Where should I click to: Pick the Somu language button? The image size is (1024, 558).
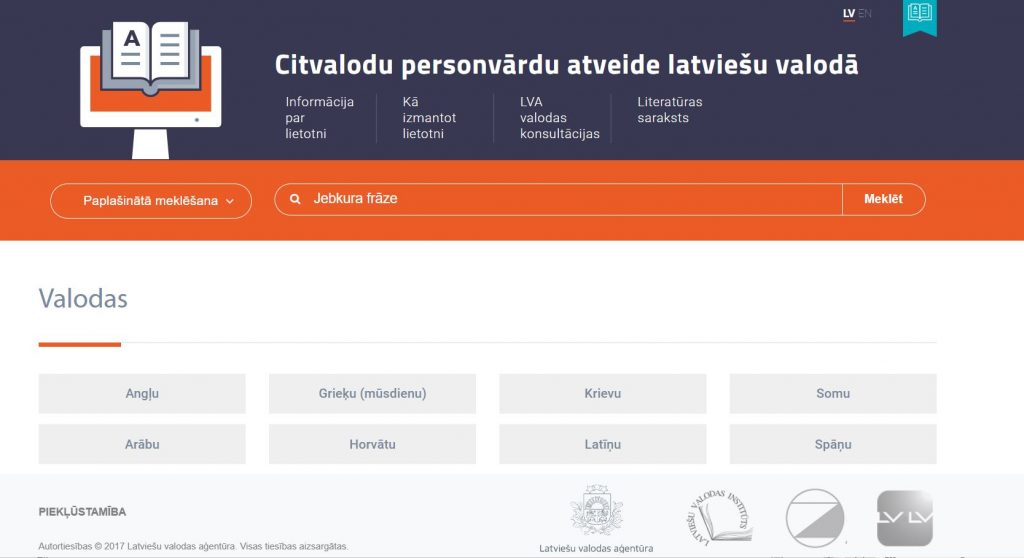(832, 394)
